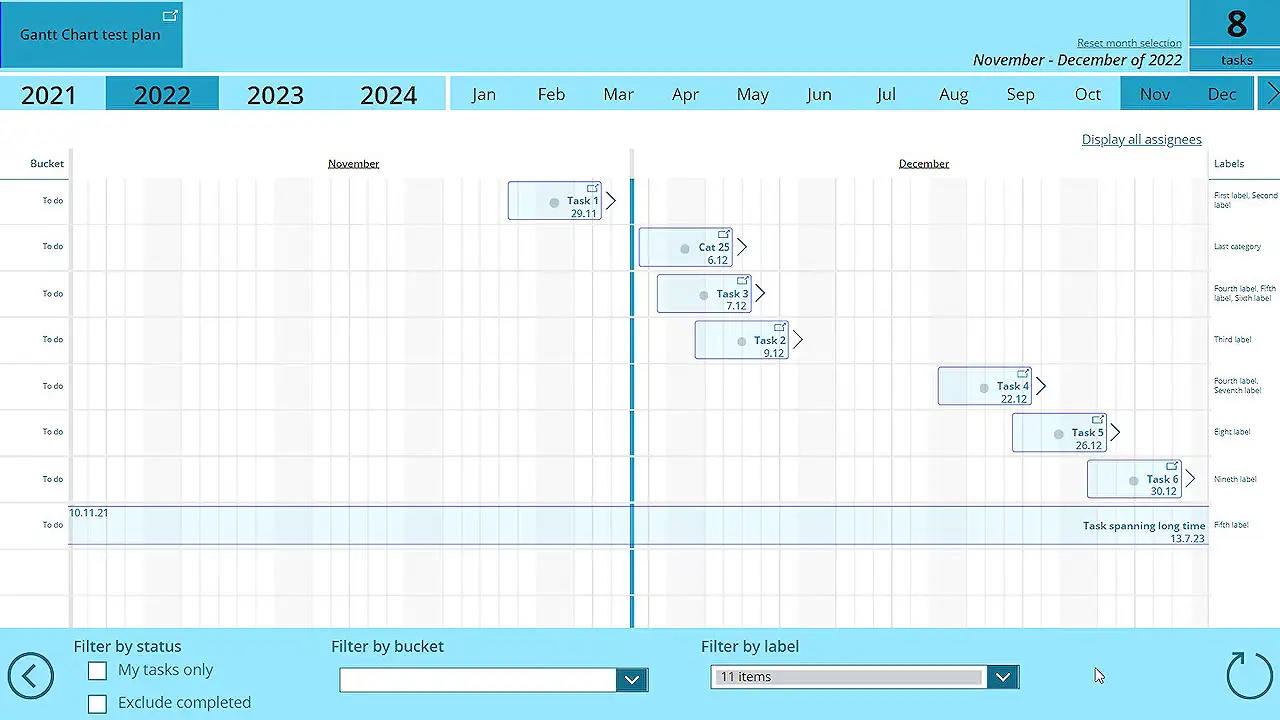Click the Display all assignees link

click(x=1141, y=139)
